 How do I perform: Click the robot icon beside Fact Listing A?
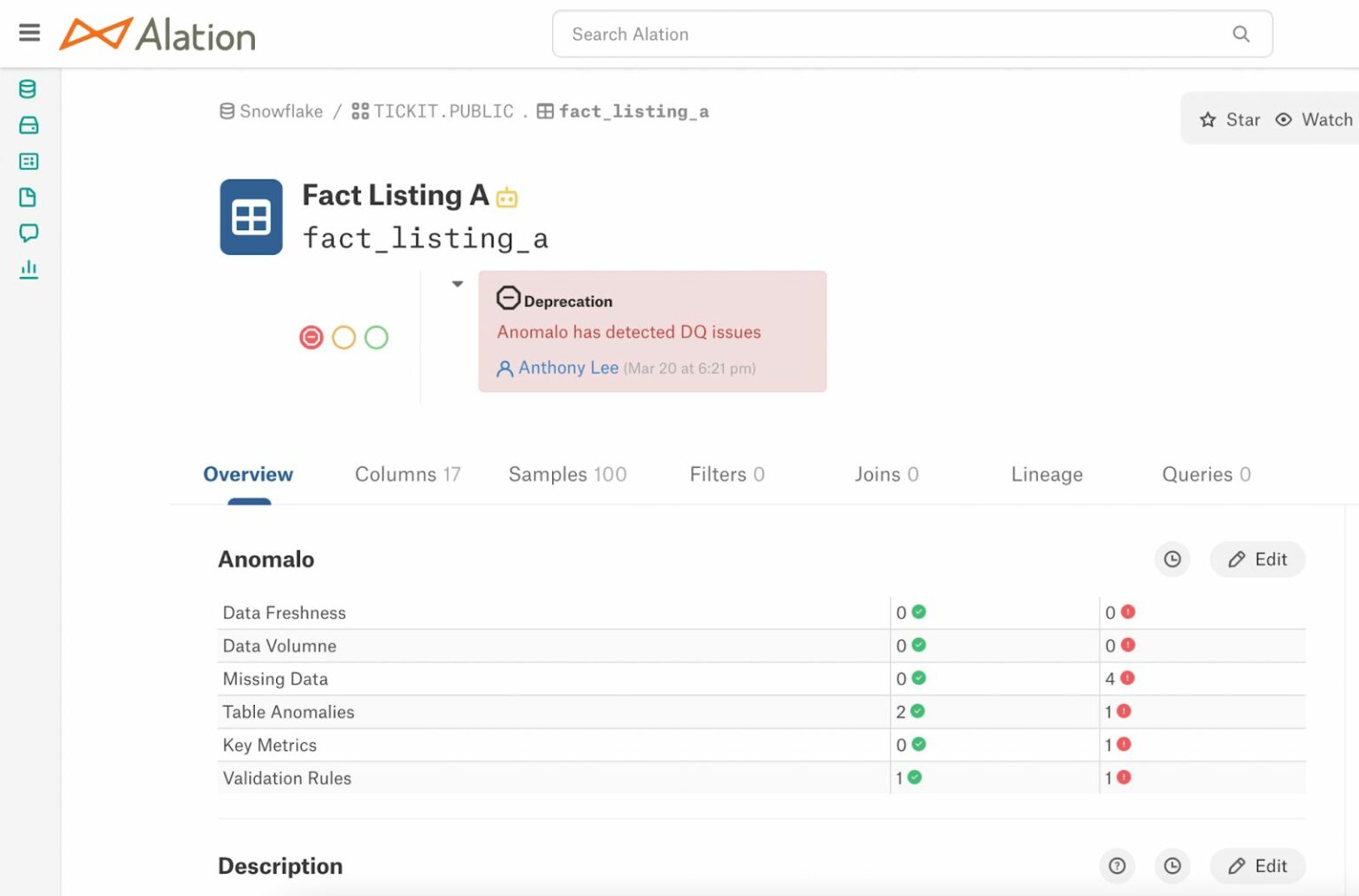(x=506, y=198)
